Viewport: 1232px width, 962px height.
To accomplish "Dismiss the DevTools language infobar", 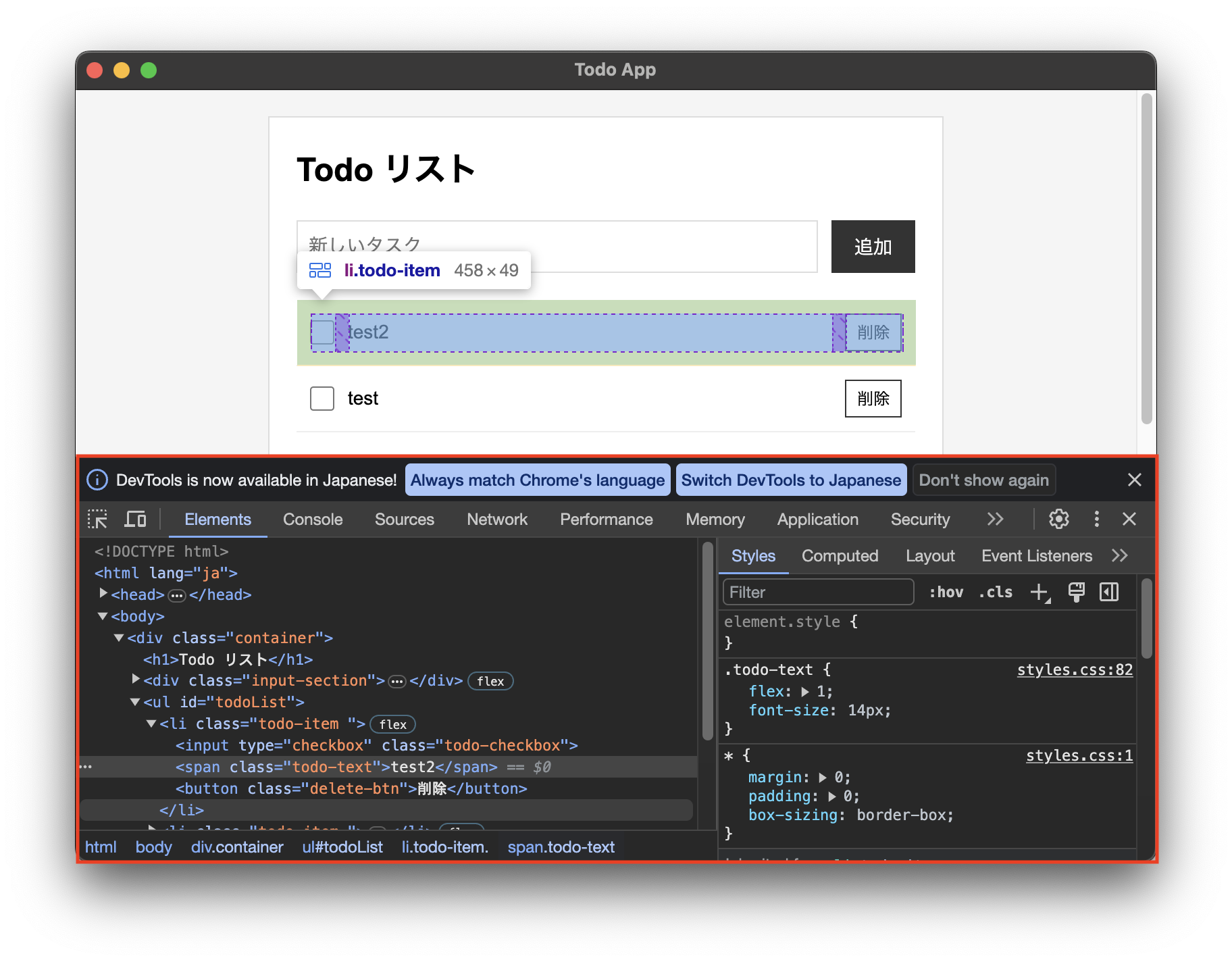I will click(1134, 480).
